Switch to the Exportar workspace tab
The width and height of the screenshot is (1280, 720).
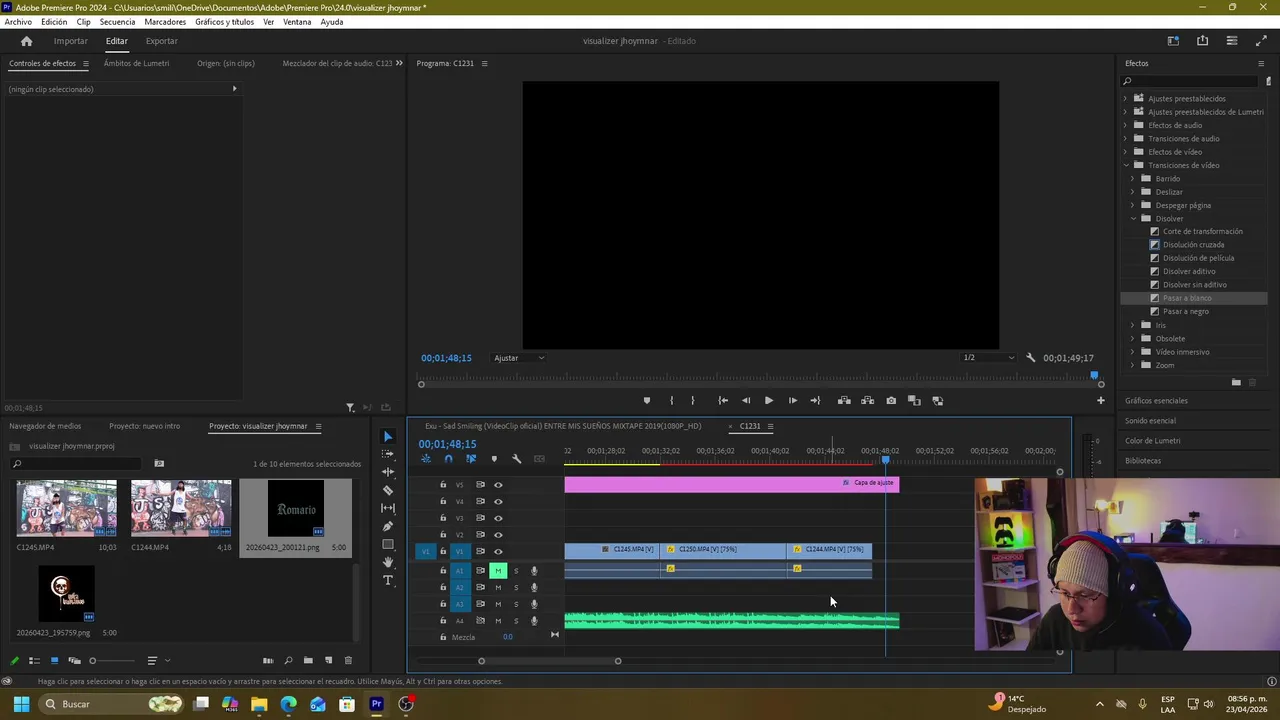tap(161, 41)
